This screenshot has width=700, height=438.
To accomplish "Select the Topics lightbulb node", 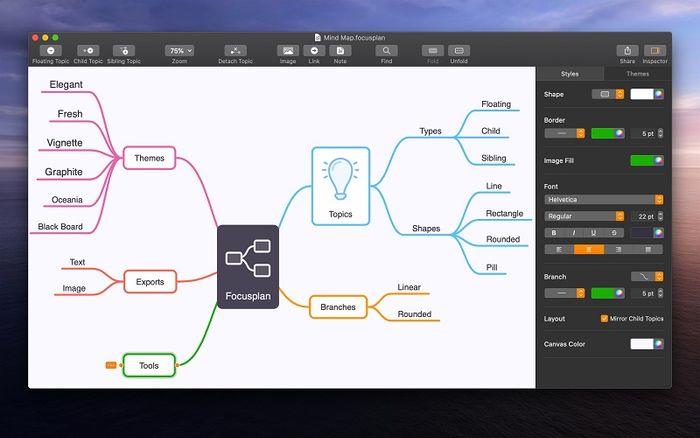I will click(341, 186).
